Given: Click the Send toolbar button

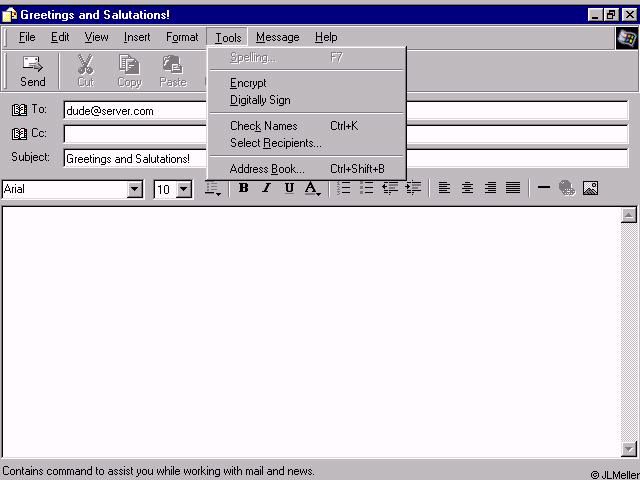Looking at the screenshot, I should (x=33, y=70).
